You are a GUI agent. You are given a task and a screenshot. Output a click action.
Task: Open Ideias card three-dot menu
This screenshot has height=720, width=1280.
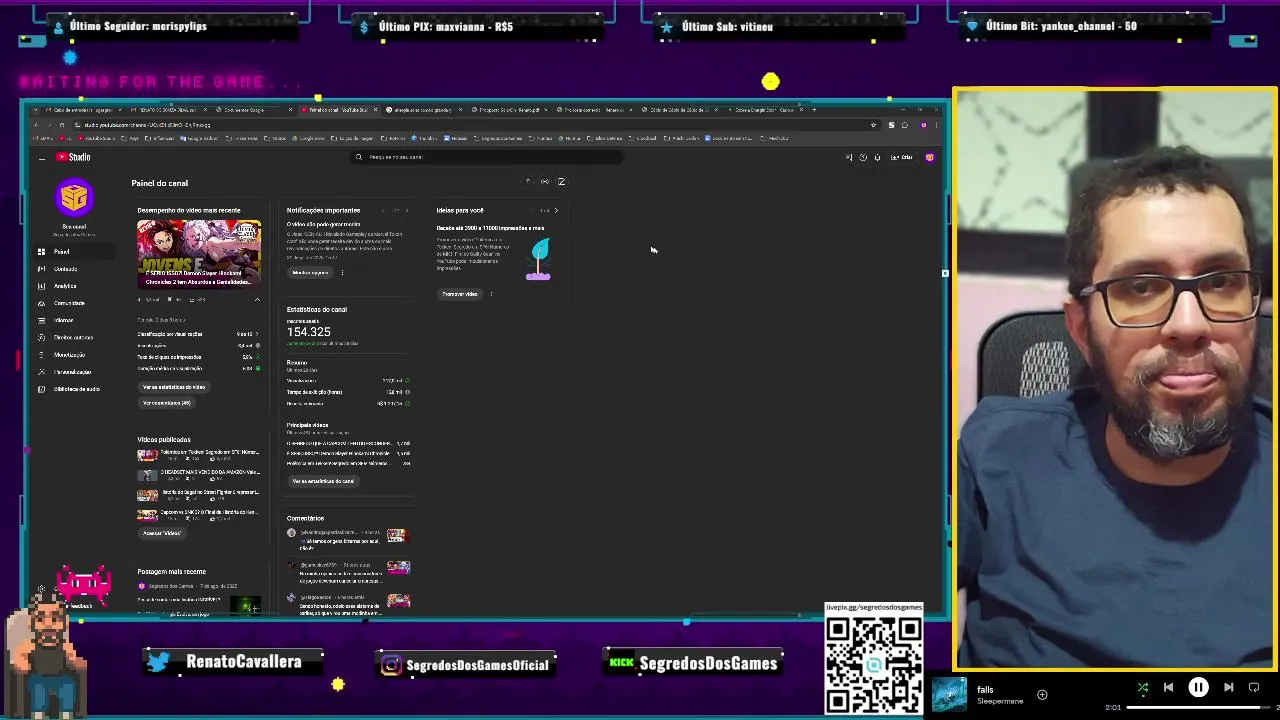491,294
